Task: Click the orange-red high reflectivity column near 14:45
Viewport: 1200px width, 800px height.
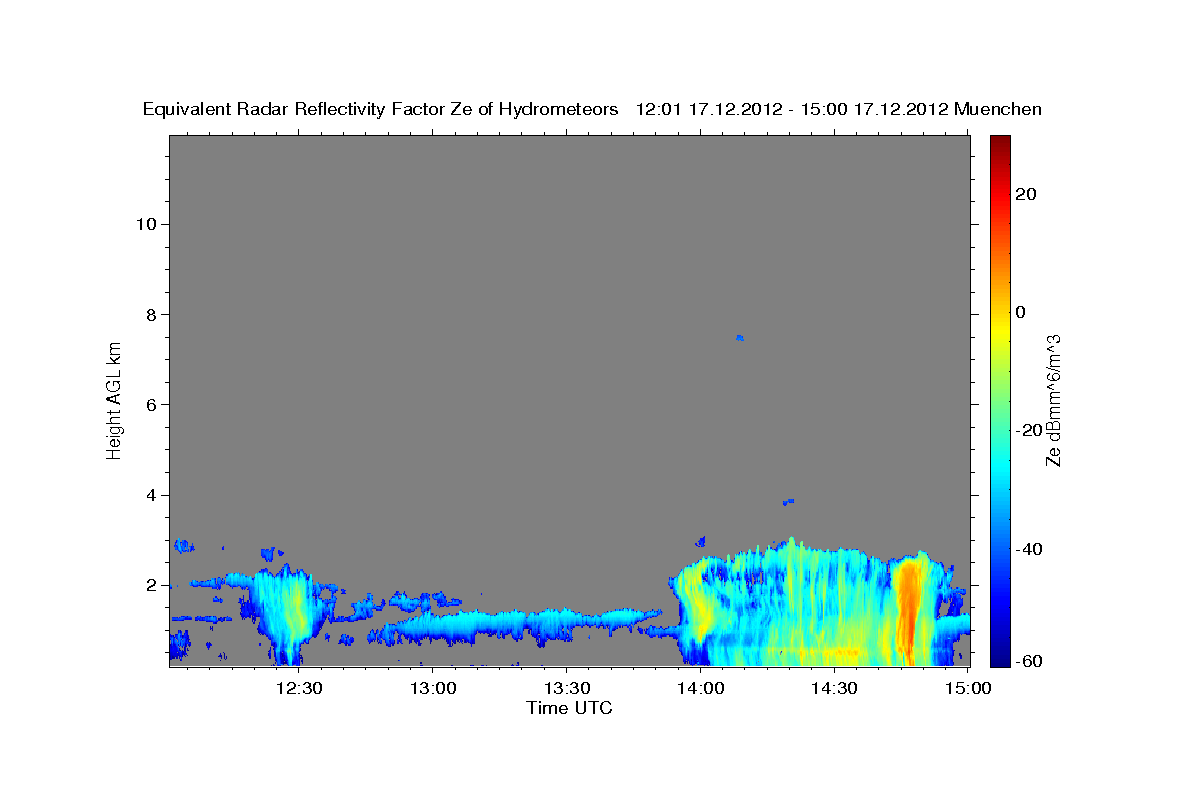Action: click(x=908, y=610)
